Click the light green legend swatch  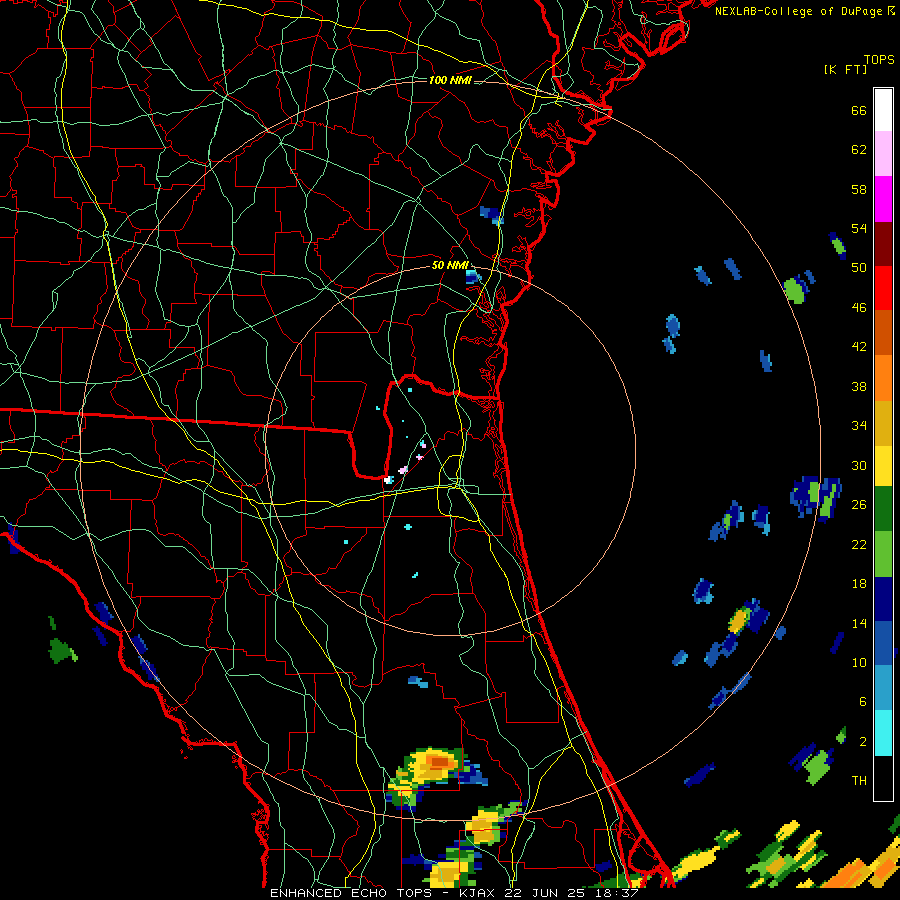pyautogui.click(x=883, y=554)
